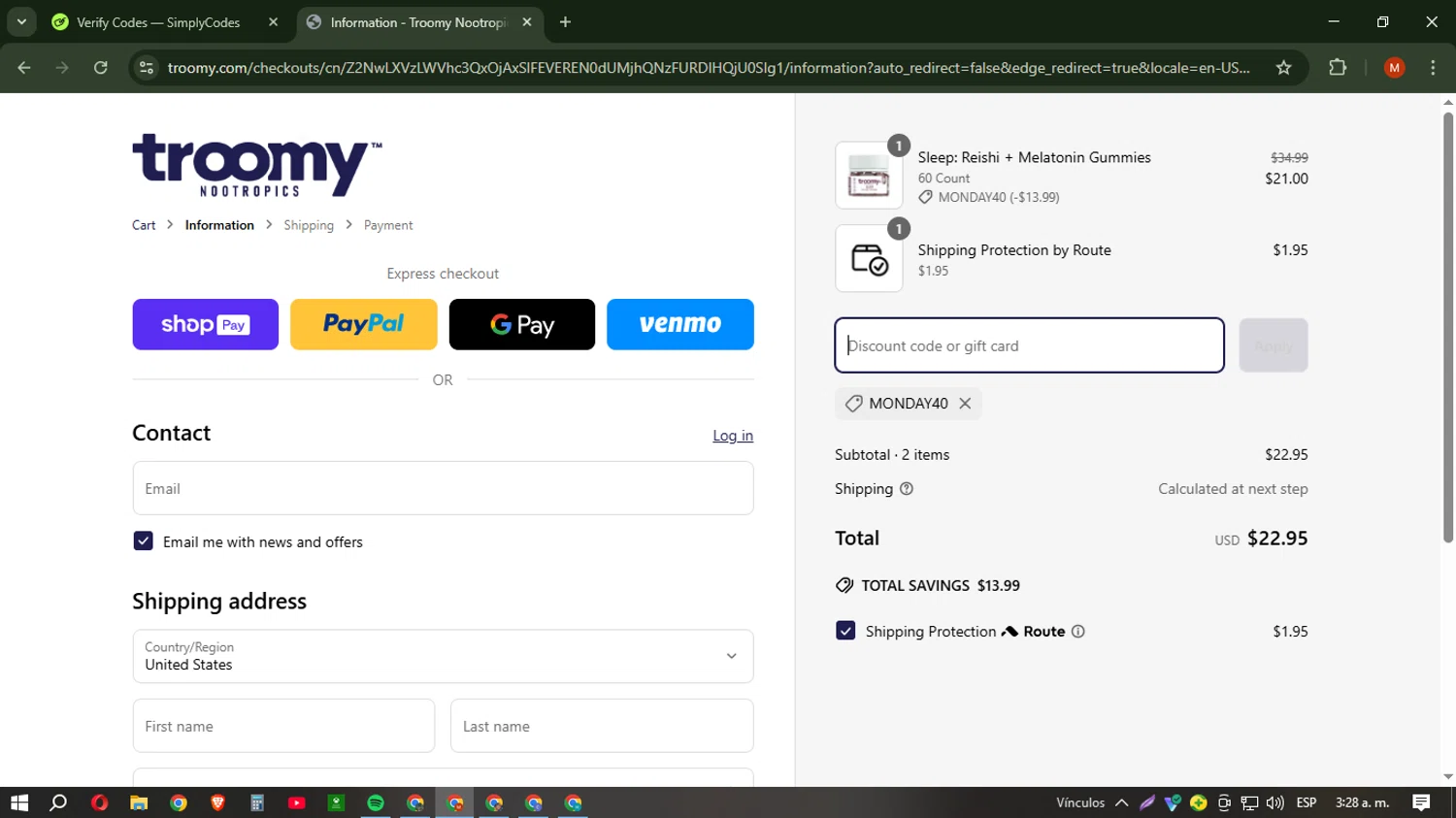Show Shipping info help icon
The image size is (1456, 818).
click(x=907, y=489)
